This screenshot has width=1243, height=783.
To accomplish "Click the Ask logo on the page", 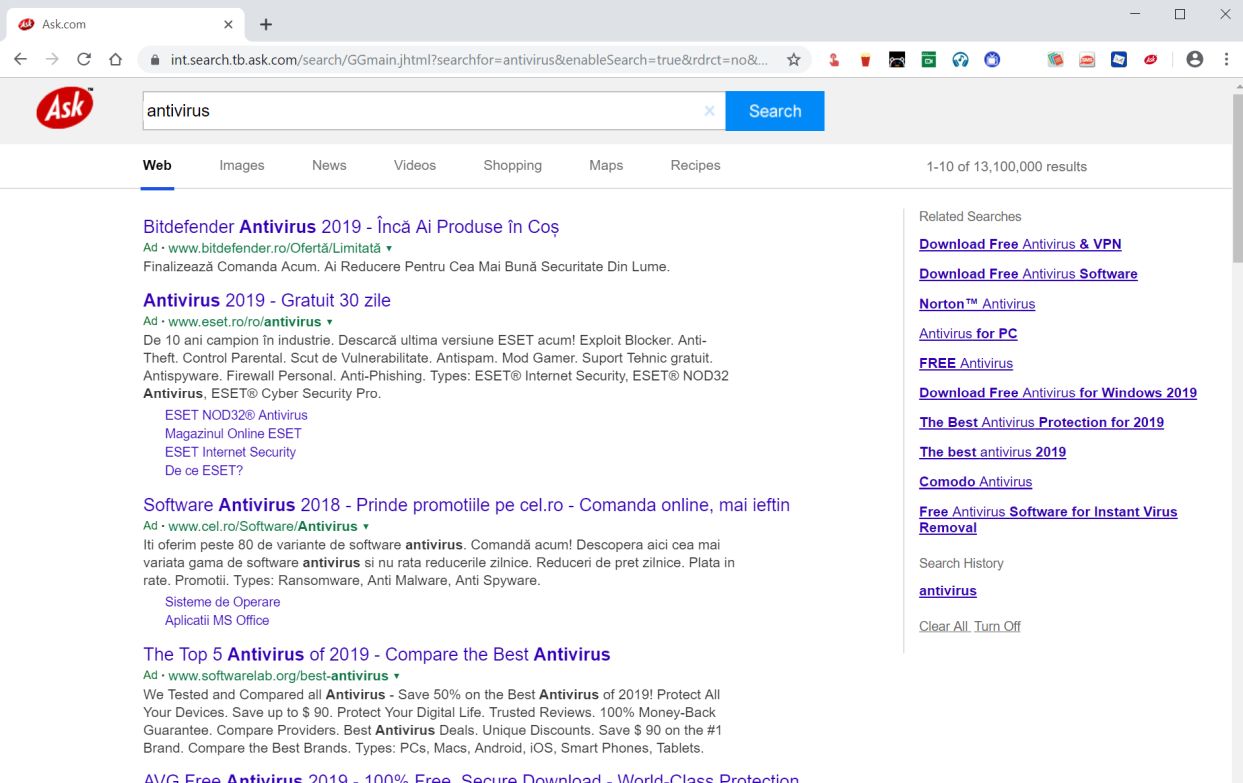I will pos(65,108).
